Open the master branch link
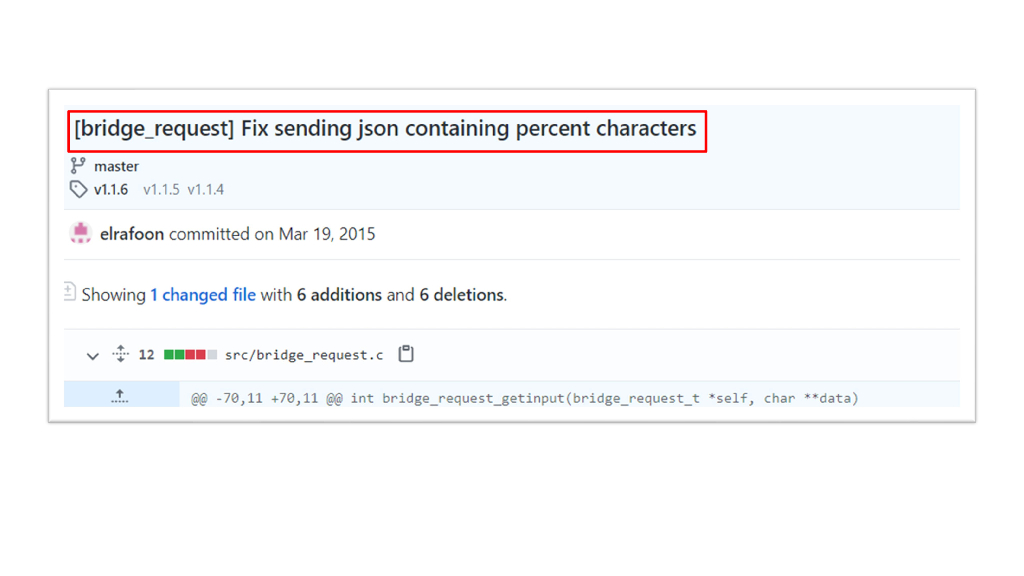The height and width of the screenshot is (576, 1024). [116, 166]
